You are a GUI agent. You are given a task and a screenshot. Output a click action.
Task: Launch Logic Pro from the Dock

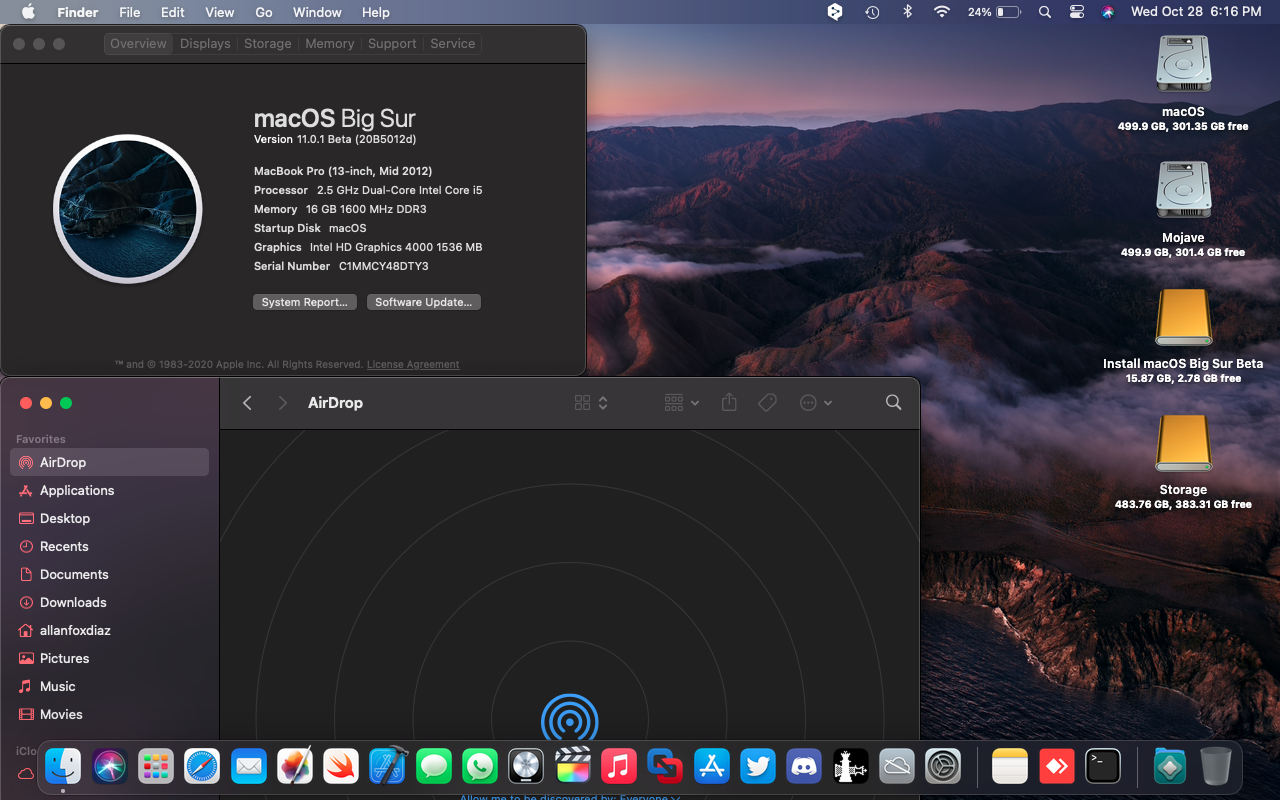526,767
